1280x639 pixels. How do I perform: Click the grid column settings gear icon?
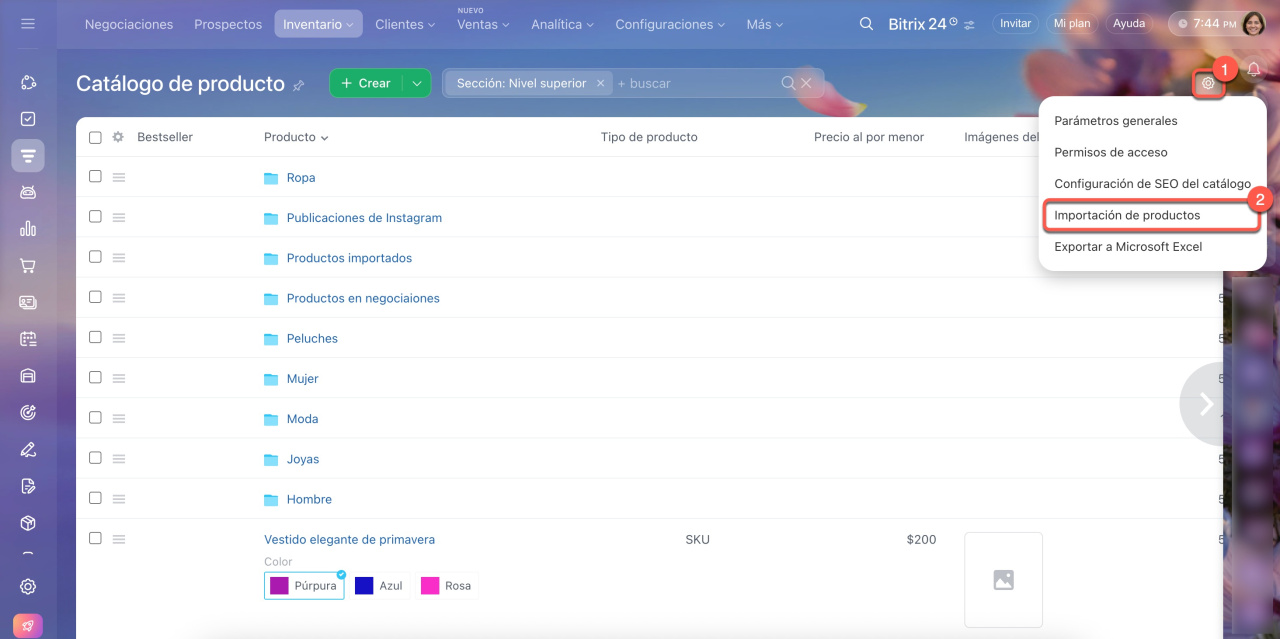(x=118, y=137)
